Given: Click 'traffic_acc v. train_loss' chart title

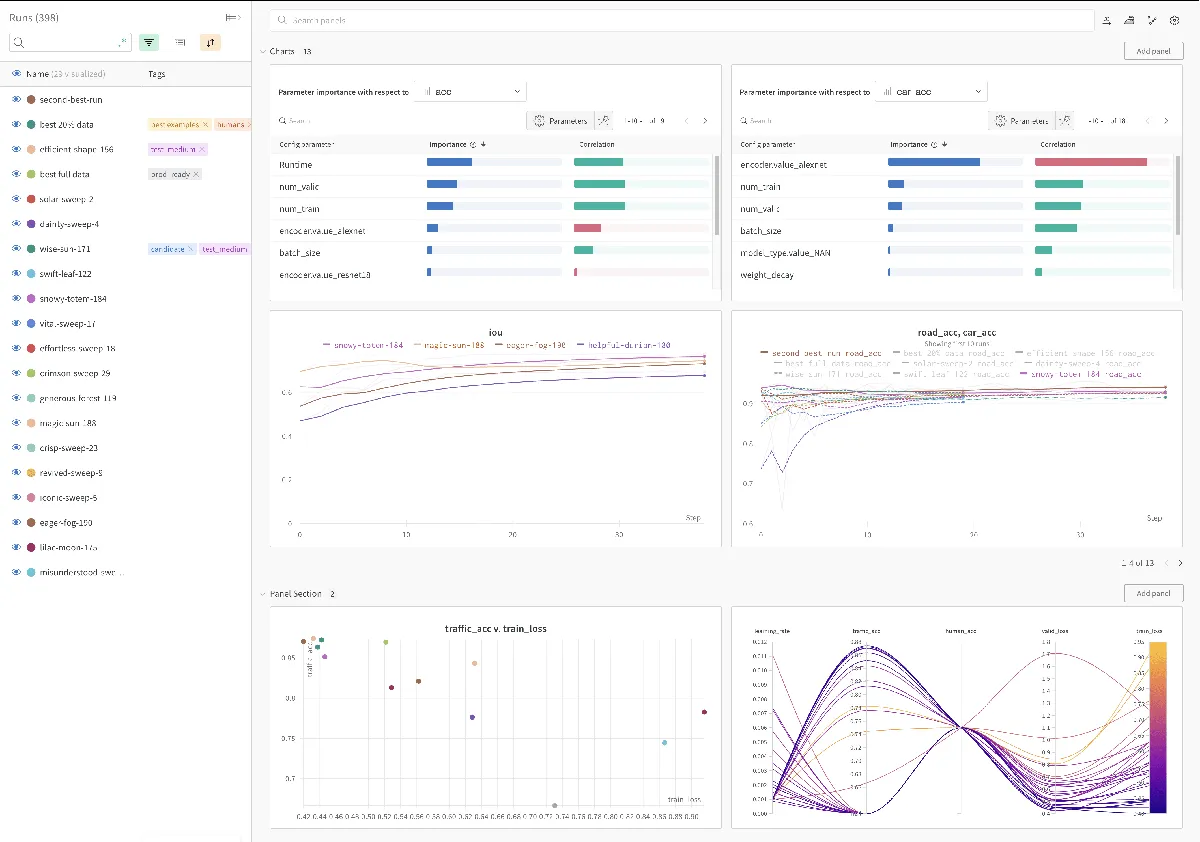Looking at the screenshot, I should pyautogui.click(x=495, y=629).
